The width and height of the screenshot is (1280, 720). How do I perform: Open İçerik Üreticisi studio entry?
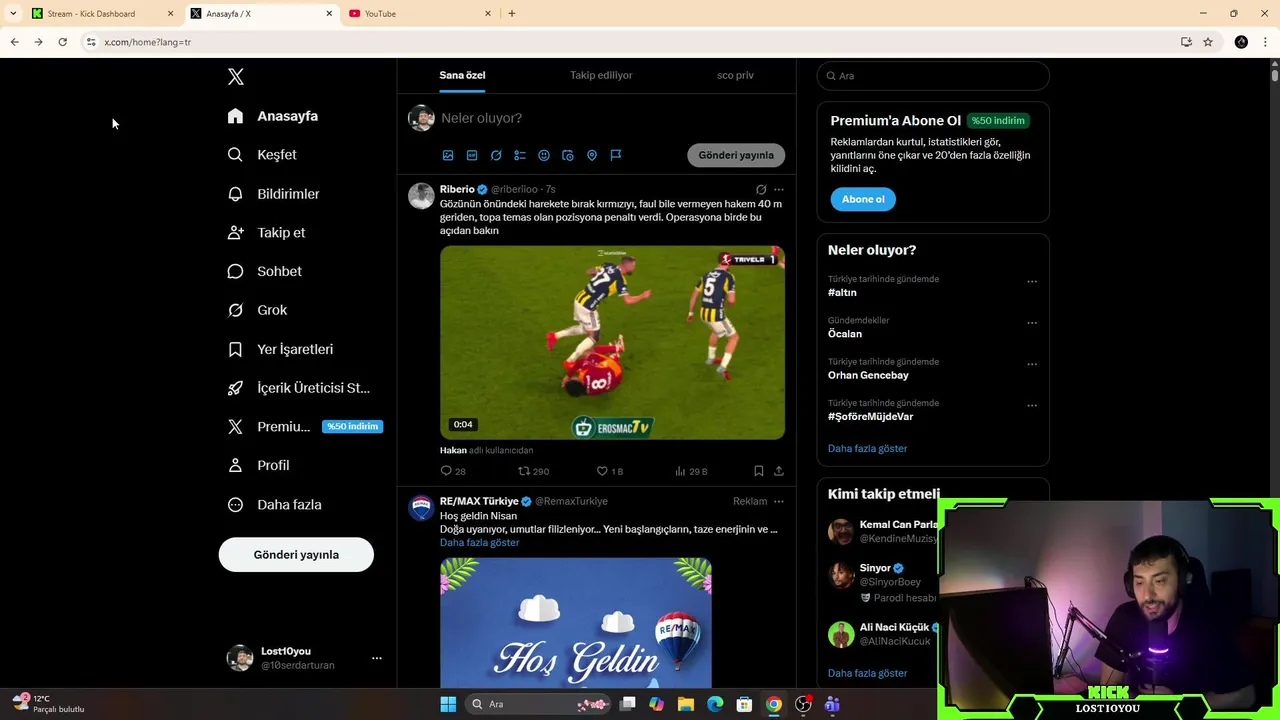[299, 388]
